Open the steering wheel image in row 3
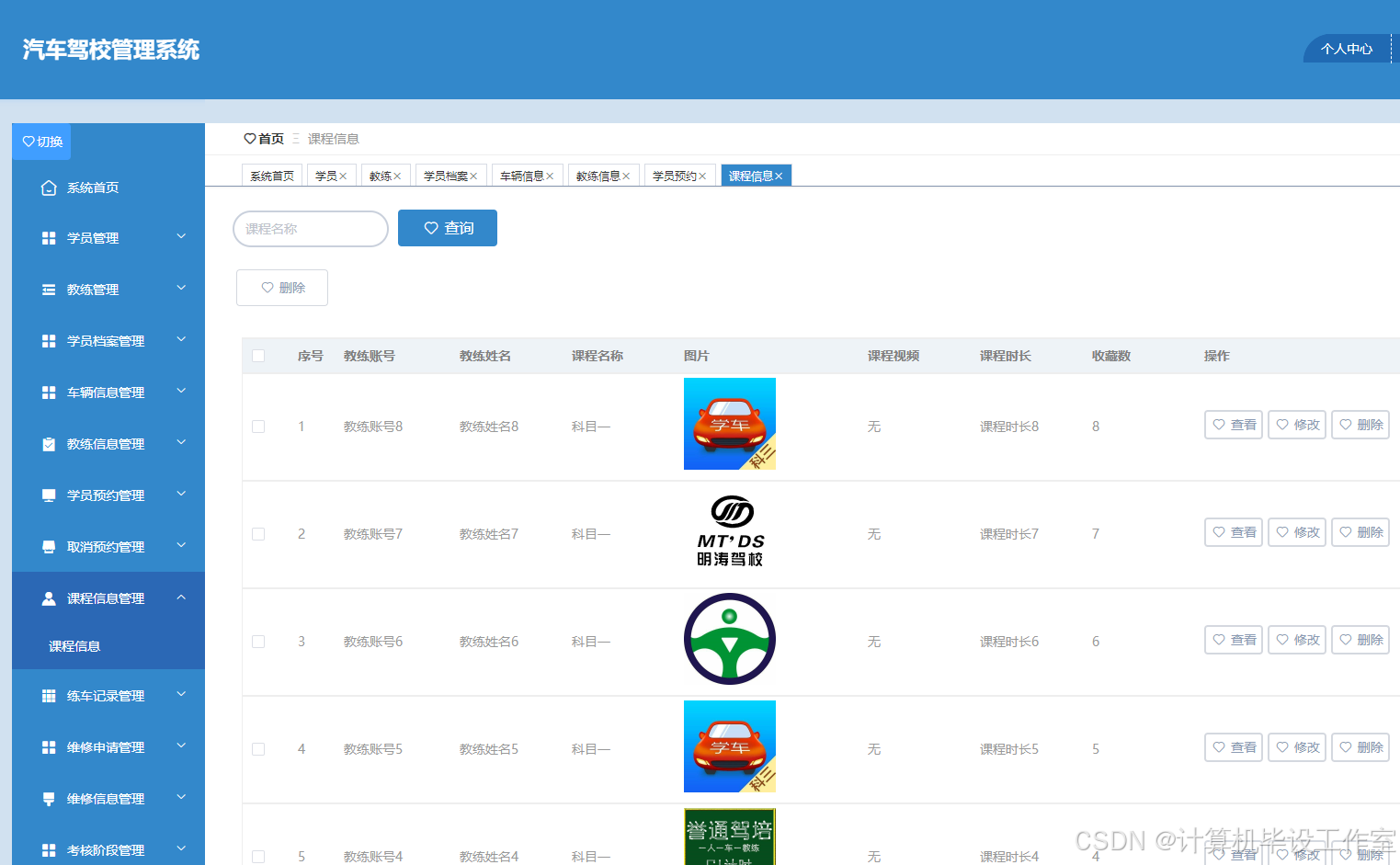This screenshot has width=1400, height=865. 730,639
